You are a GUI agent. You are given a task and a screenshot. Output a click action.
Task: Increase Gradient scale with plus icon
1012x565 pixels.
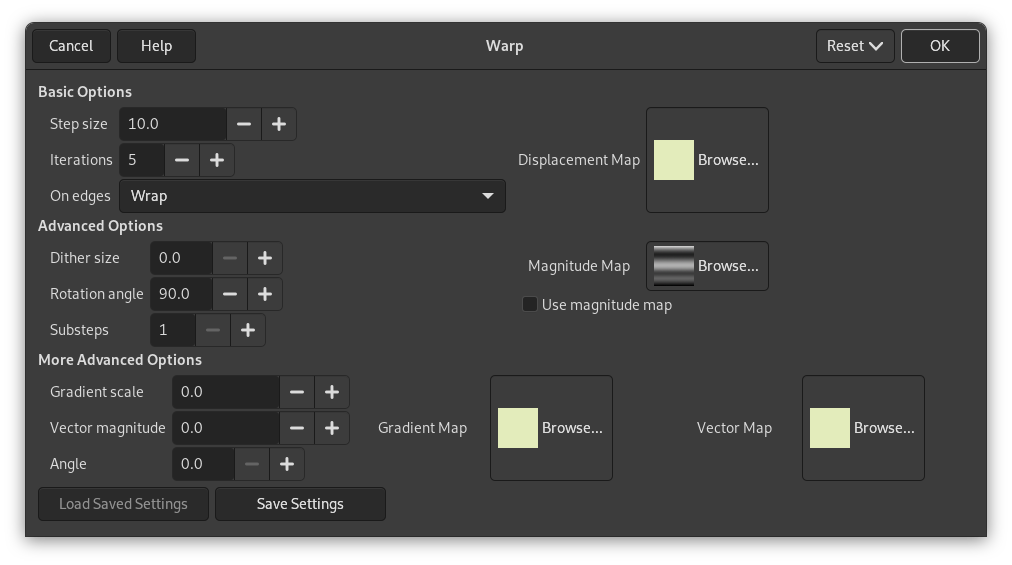click(x=332, y=392)
